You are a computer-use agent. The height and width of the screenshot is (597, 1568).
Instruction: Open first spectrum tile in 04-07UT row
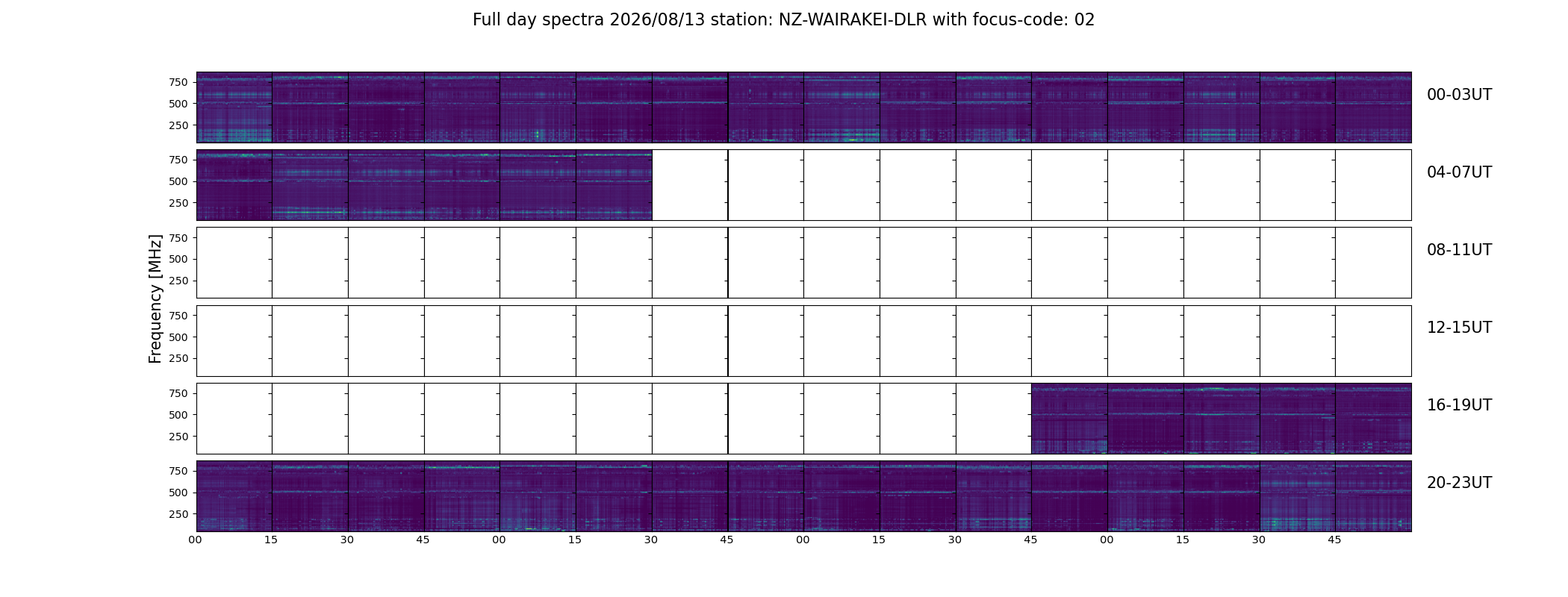(x=234, y=185)
